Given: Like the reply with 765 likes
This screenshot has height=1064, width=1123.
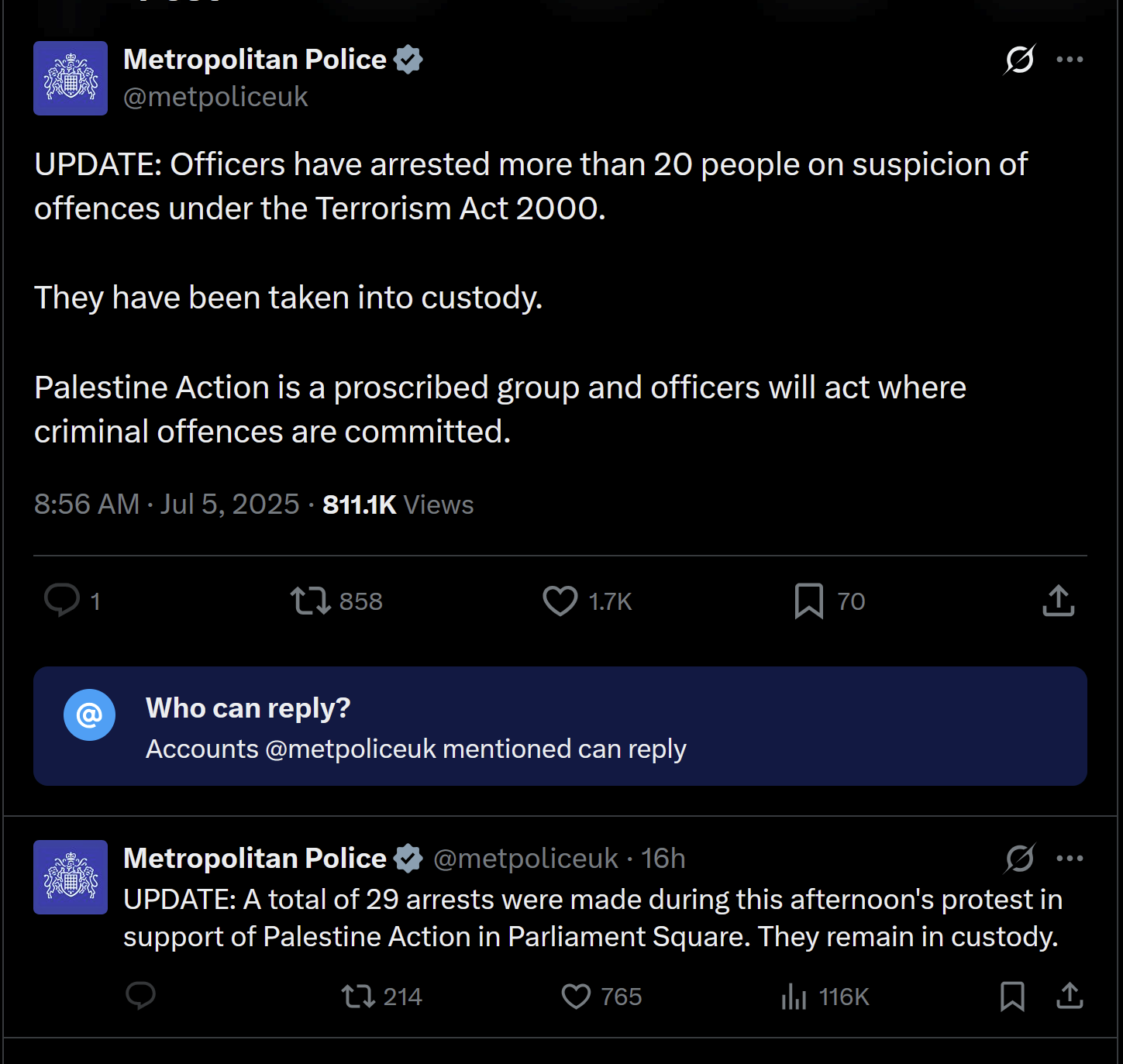Looking at the screenshot, I should tap(602, 996).
